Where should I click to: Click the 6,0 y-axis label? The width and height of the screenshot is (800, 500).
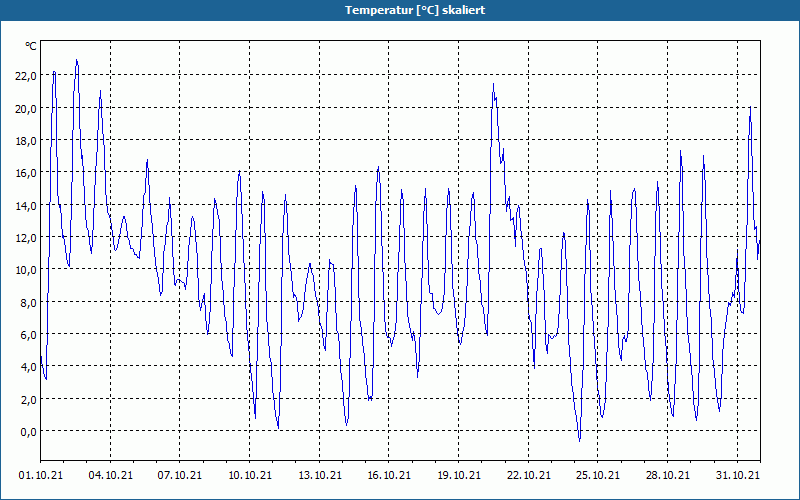[28, 334]
